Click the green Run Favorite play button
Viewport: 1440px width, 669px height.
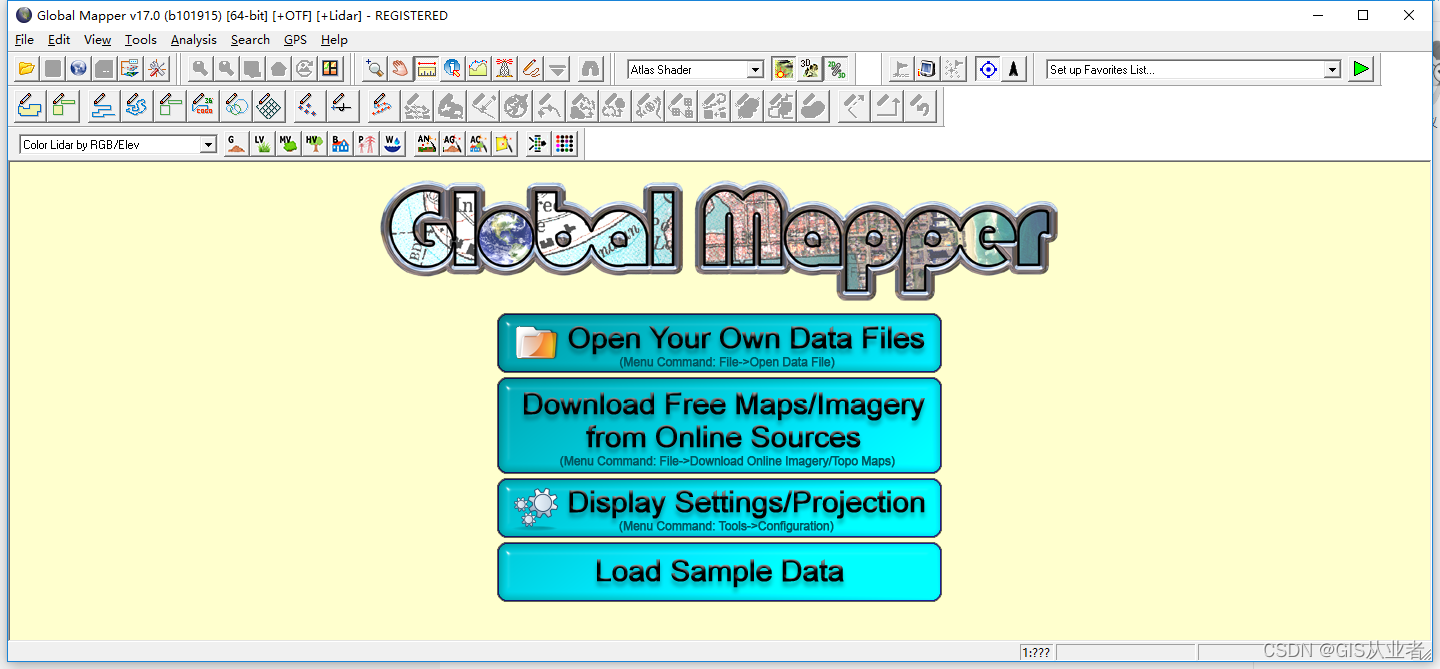pyautogui.click(x=1361, y=69)
